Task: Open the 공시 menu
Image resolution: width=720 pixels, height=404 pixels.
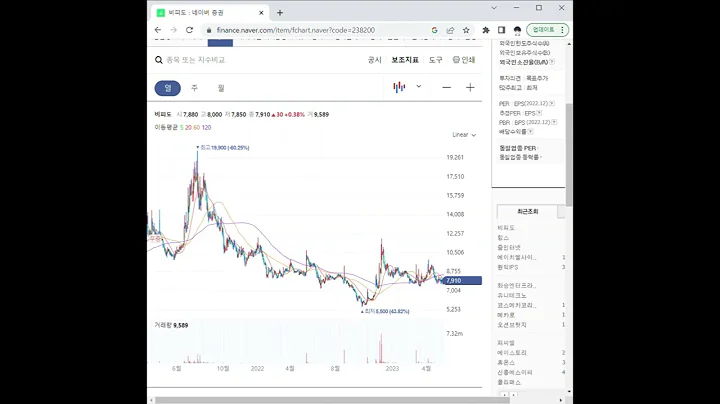Action: (375, 60)
